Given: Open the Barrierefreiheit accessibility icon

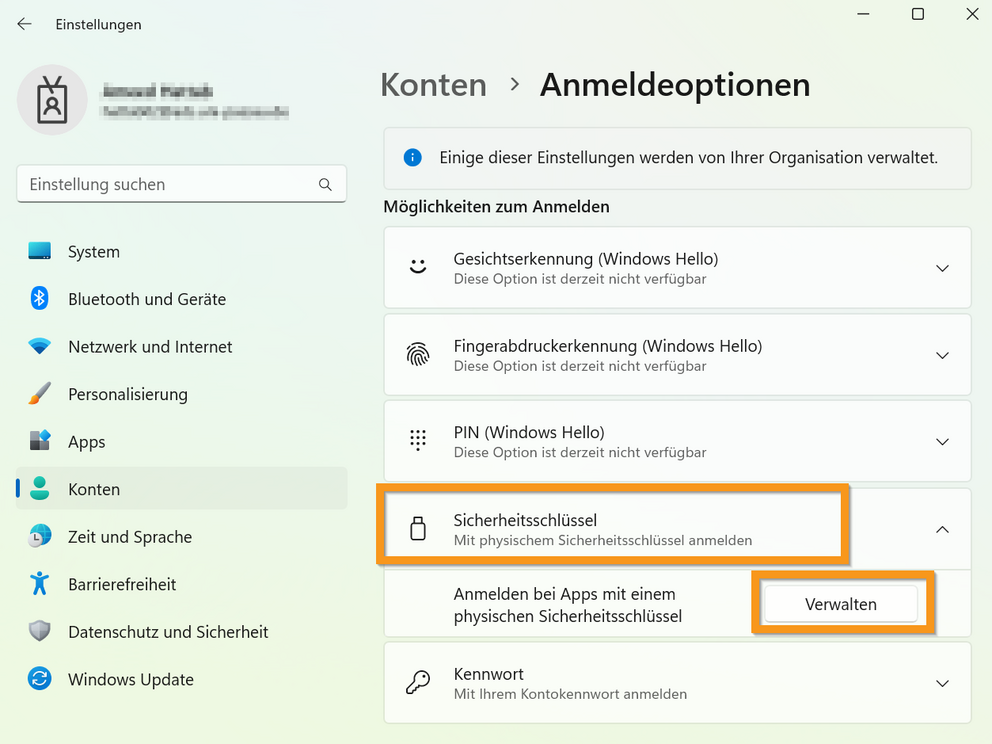Looking at the screenshot, I should (x=40, y=584).
